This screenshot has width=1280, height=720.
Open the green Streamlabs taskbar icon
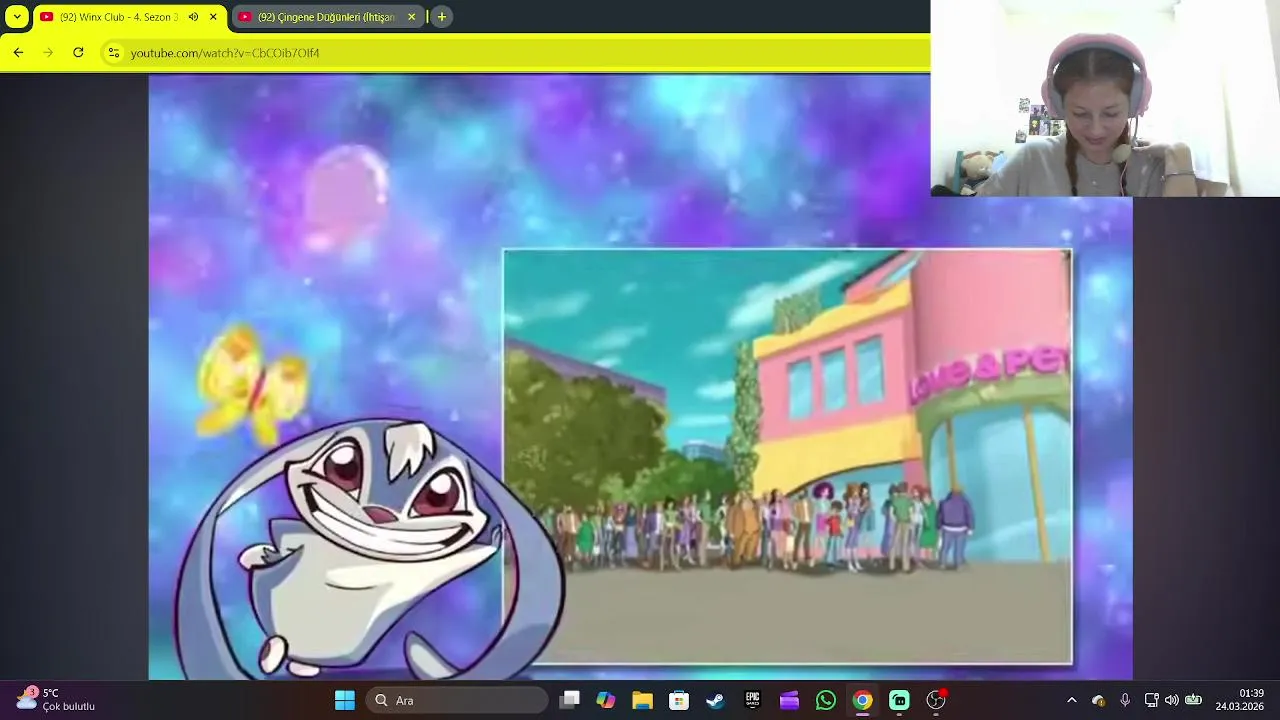899,700
